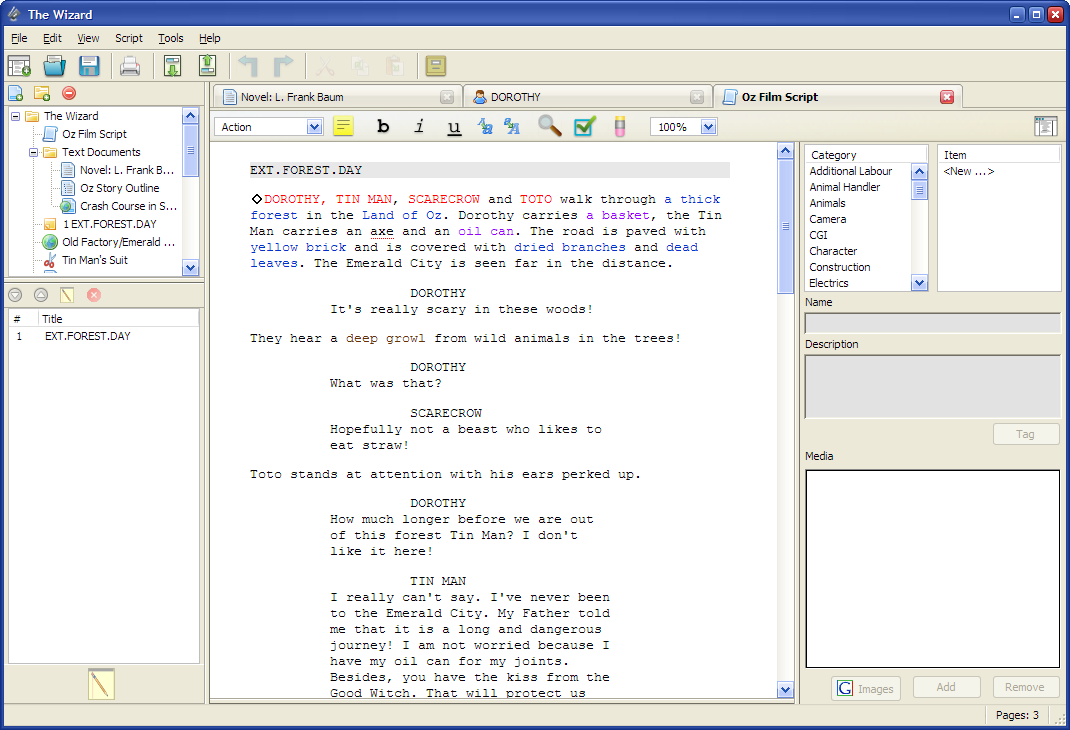
Task: Click the Import icon with green down arrow
Action: [x=172, y=66]
